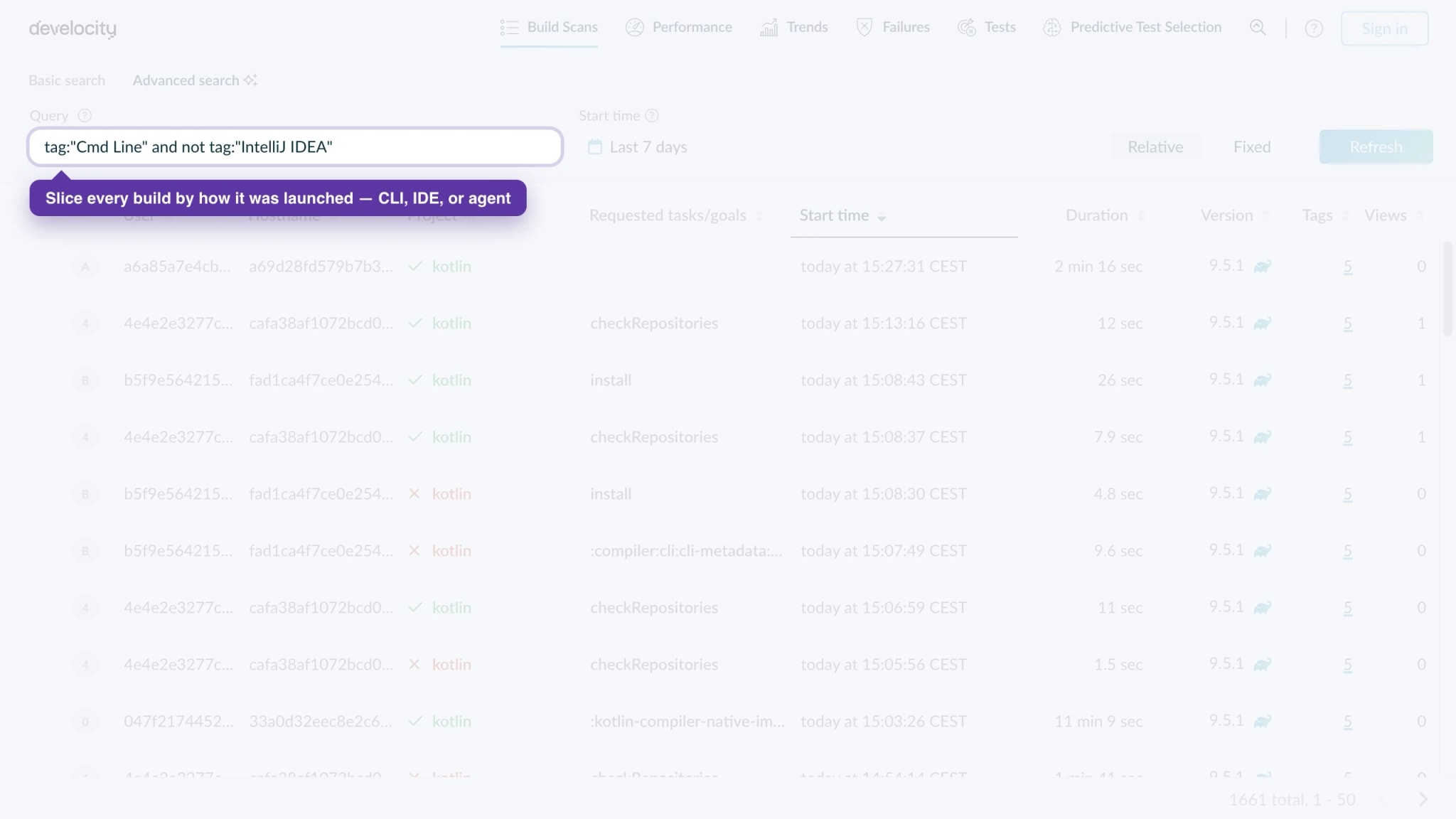Click failure X icon for 15:08:30 build

click(414, 493)
